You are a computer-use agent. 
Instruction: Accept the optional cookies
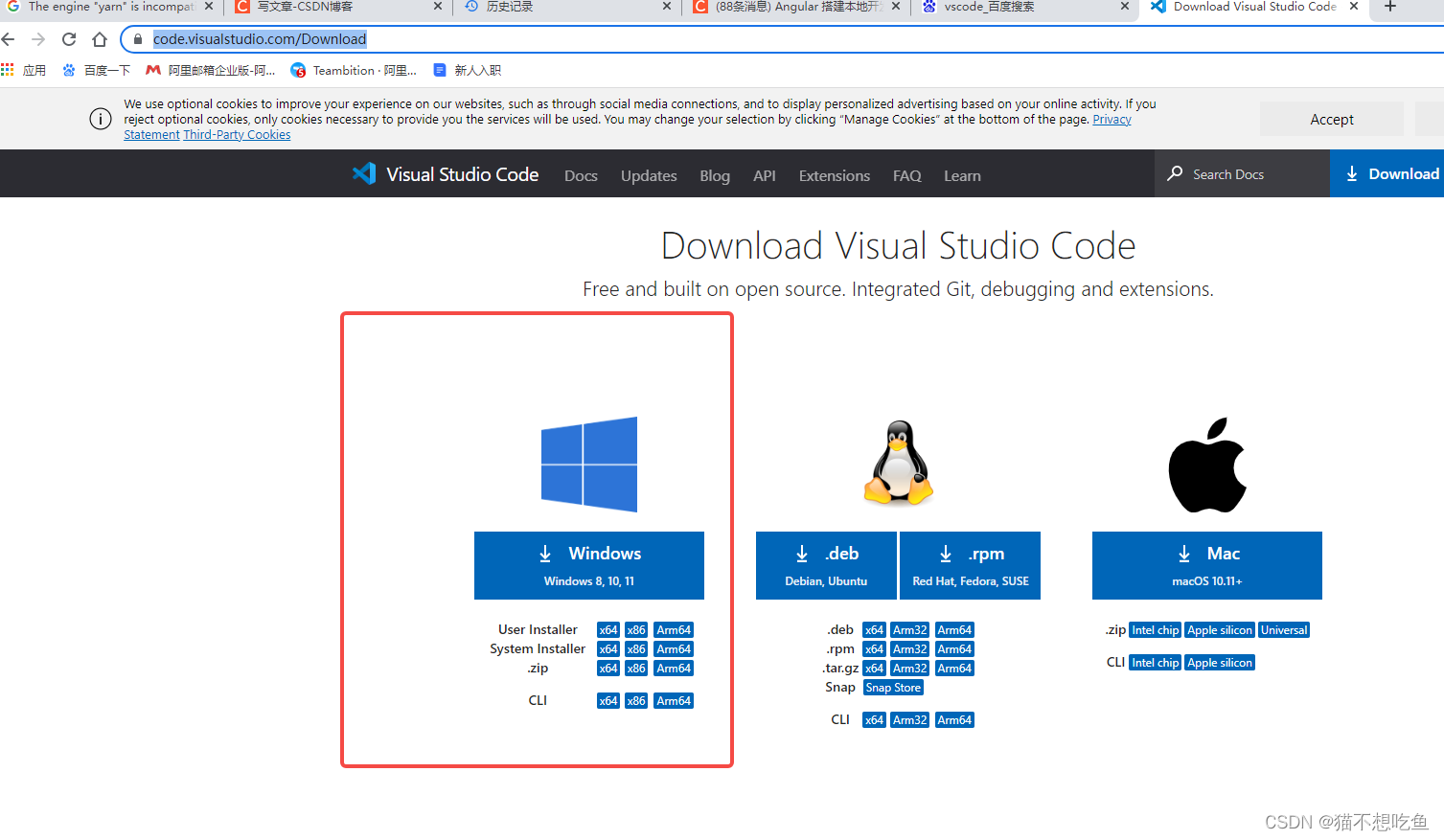(x=1332, y=119)
